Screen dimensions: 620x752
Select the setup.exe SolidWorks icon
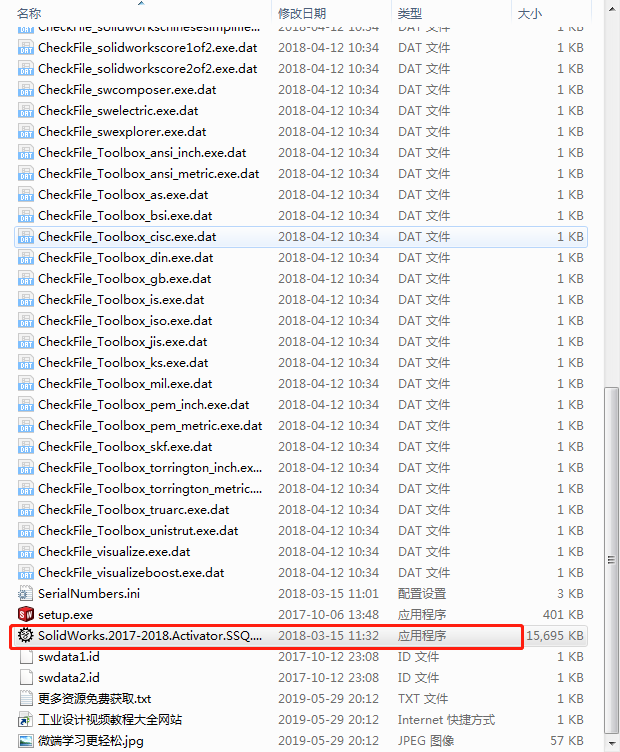(25, 614)
